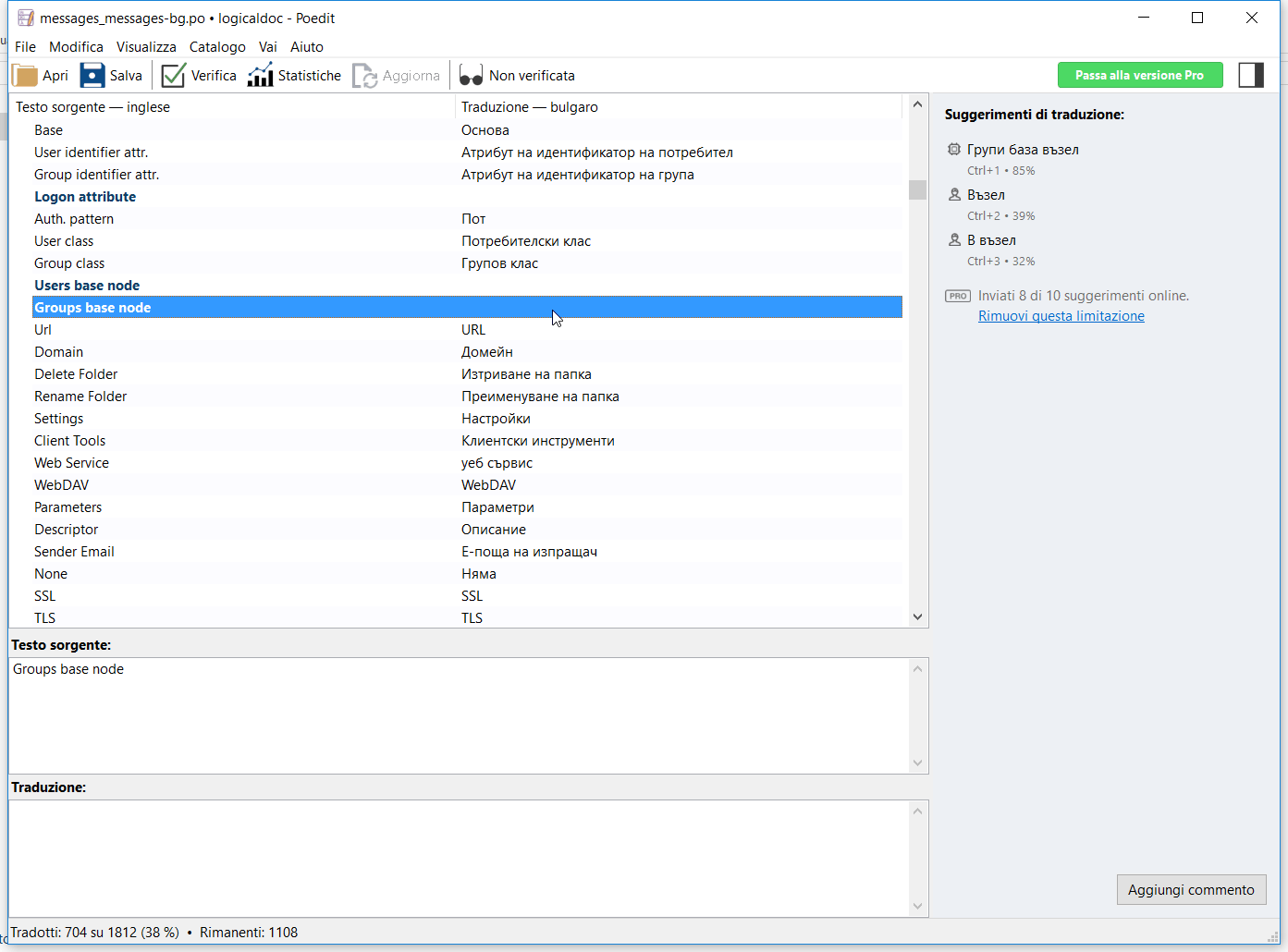
Task: Save the catalog with the Salva disk icon
Action: (92, 76)
